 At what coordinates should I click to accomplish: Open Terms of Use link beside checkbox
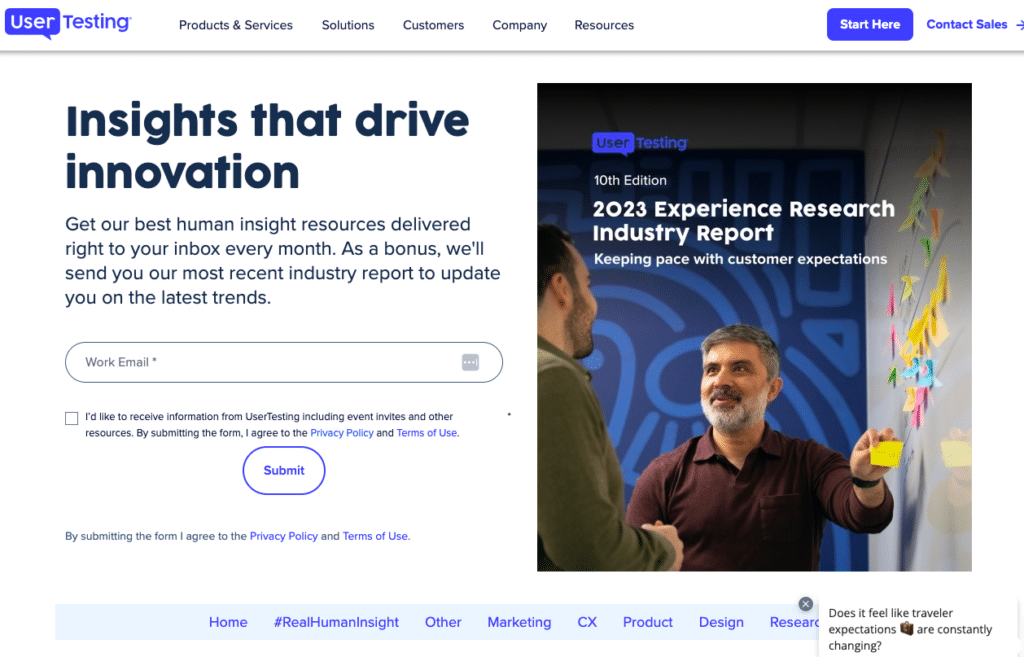tap(426, 433)
